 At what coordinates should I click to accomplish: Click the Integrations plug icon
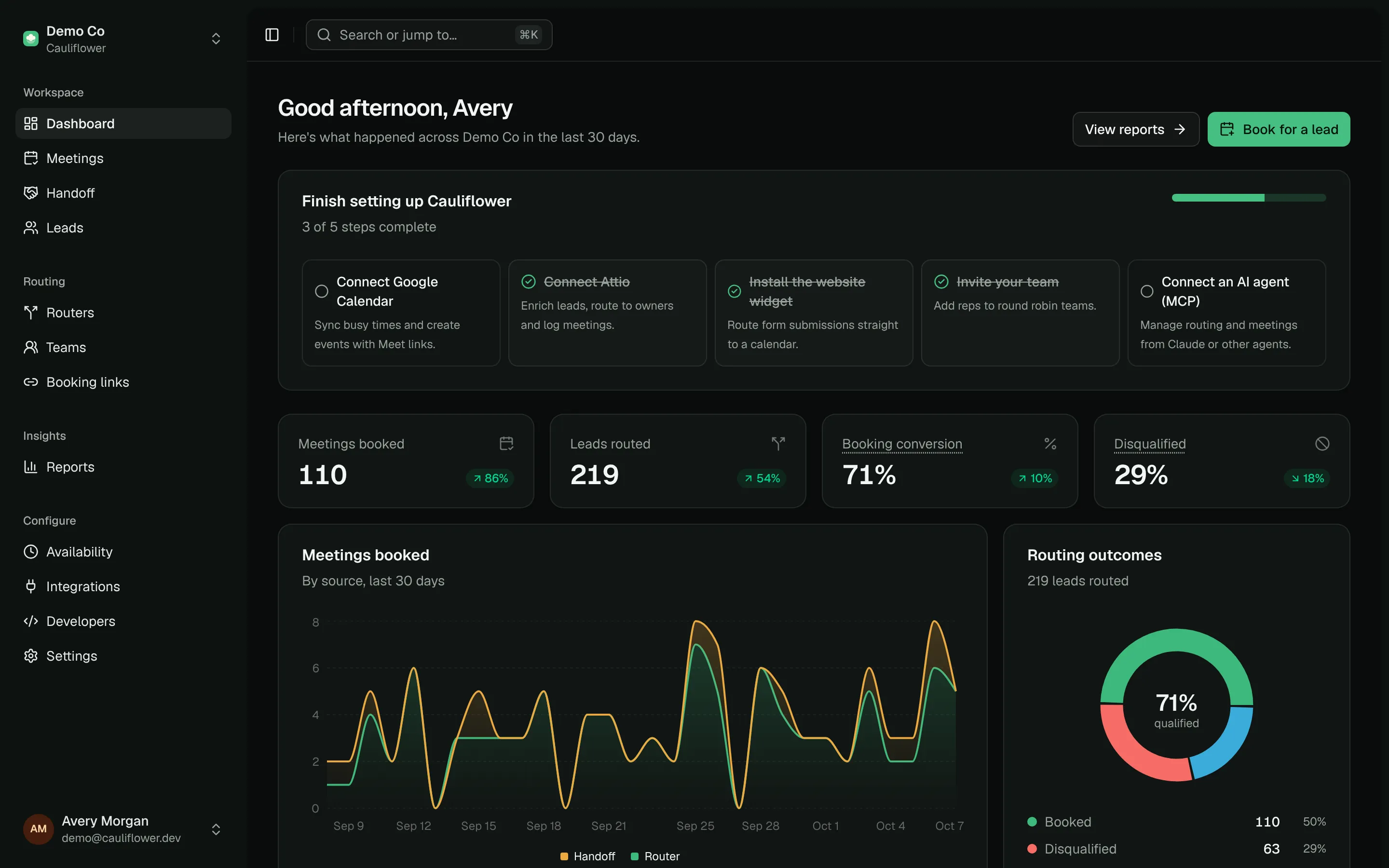[x=31, y=586]
